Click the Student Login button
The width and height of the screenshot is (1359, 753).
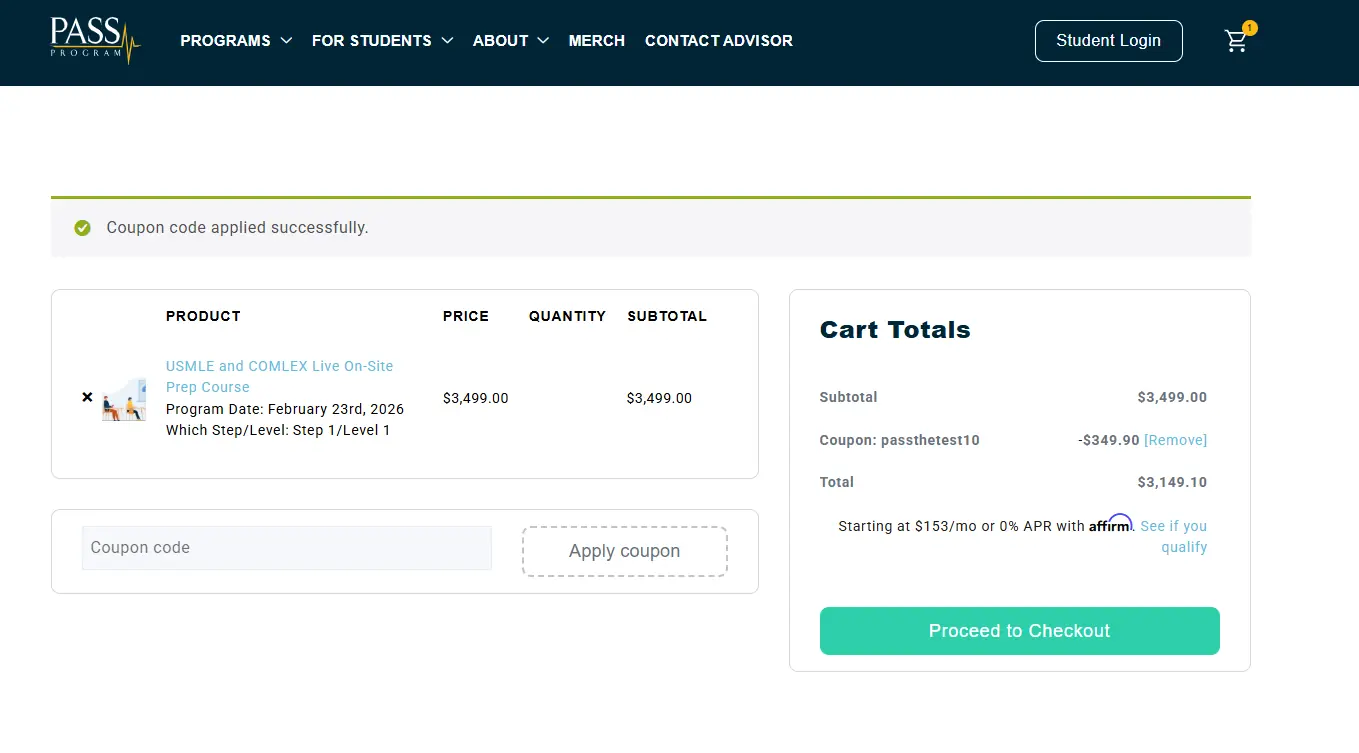(1108, 41)
